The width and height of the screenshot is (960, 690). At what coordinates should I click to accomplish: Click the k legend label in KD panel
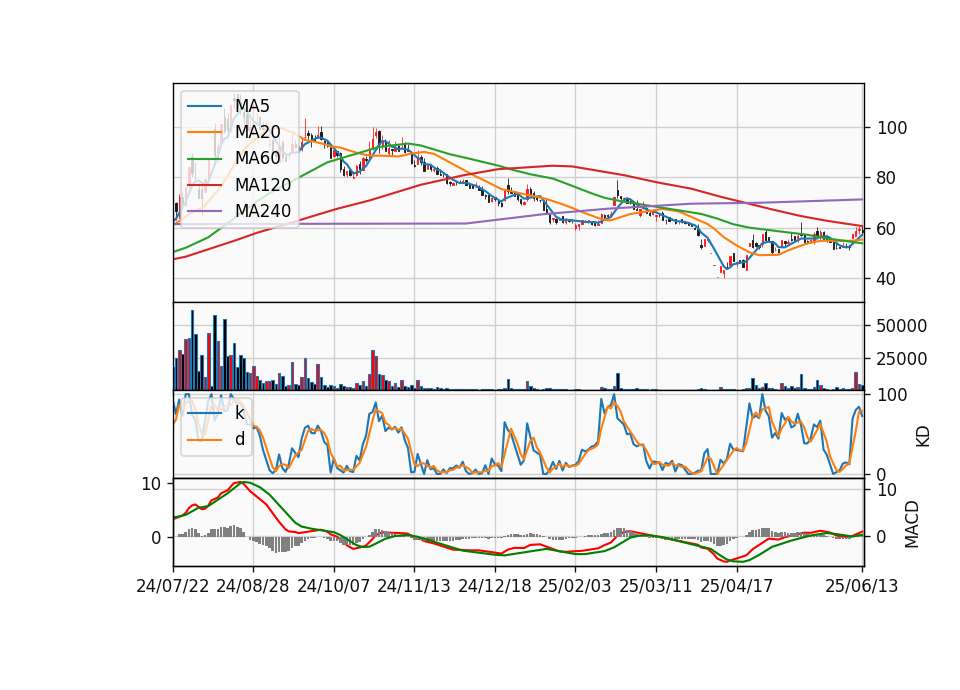(240, 413)
